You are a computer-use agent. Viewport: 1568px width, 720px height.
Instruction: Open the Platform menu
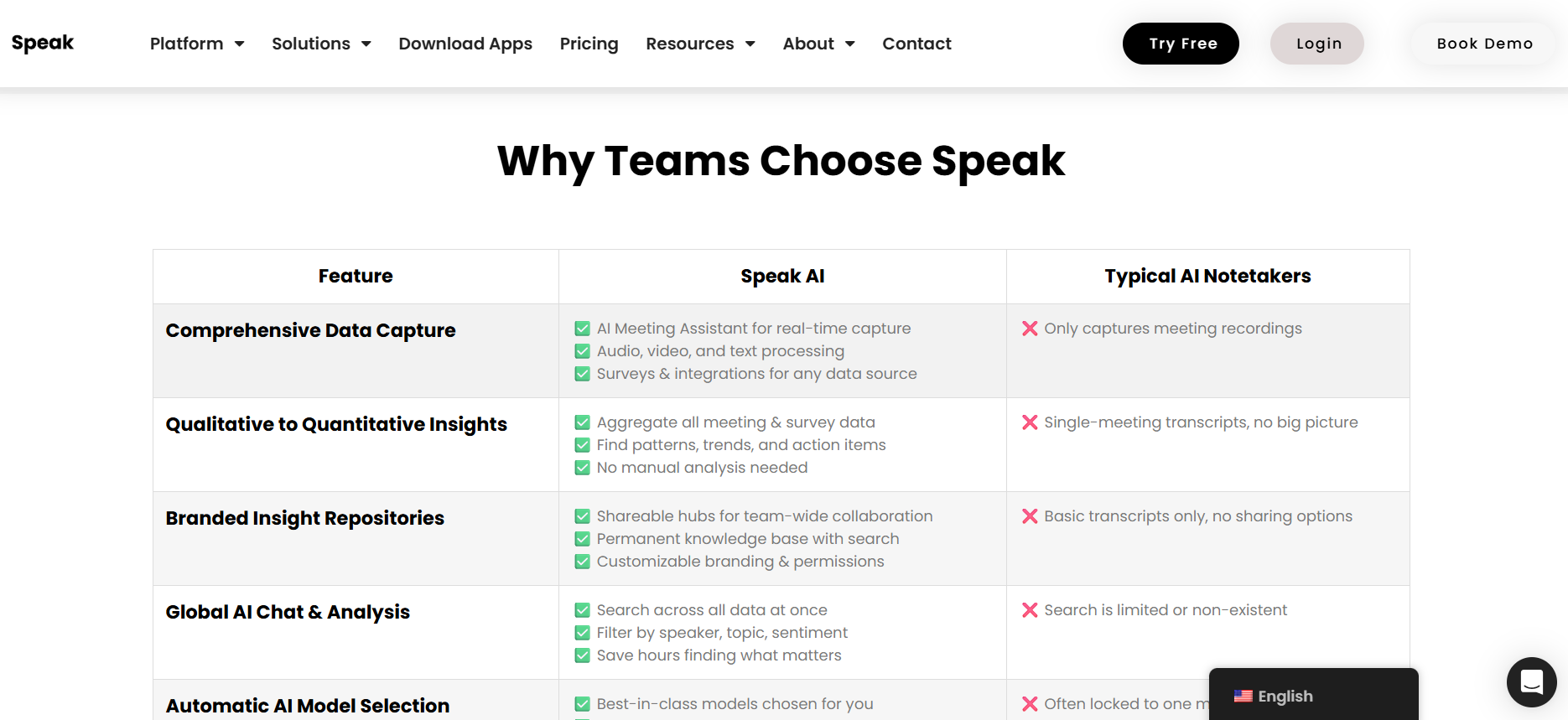pyautogui.click(x=186, y=44)
